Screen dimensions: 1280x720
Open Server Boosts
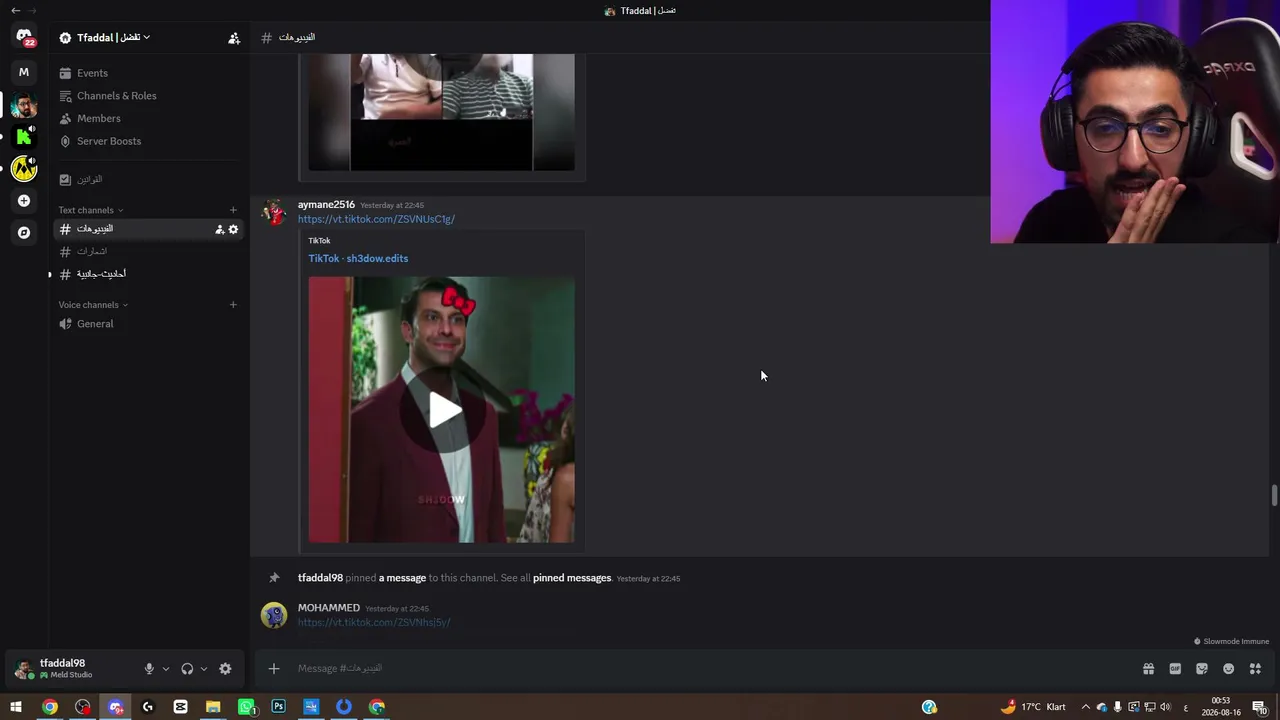(x=148, y=141)
